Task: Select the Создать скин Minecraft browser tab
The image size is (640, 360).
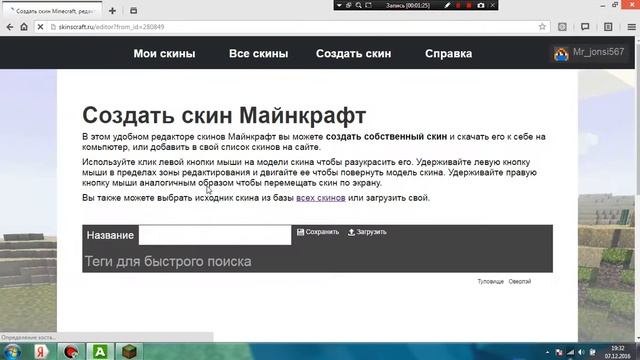Action: click(x=52, y=11)
